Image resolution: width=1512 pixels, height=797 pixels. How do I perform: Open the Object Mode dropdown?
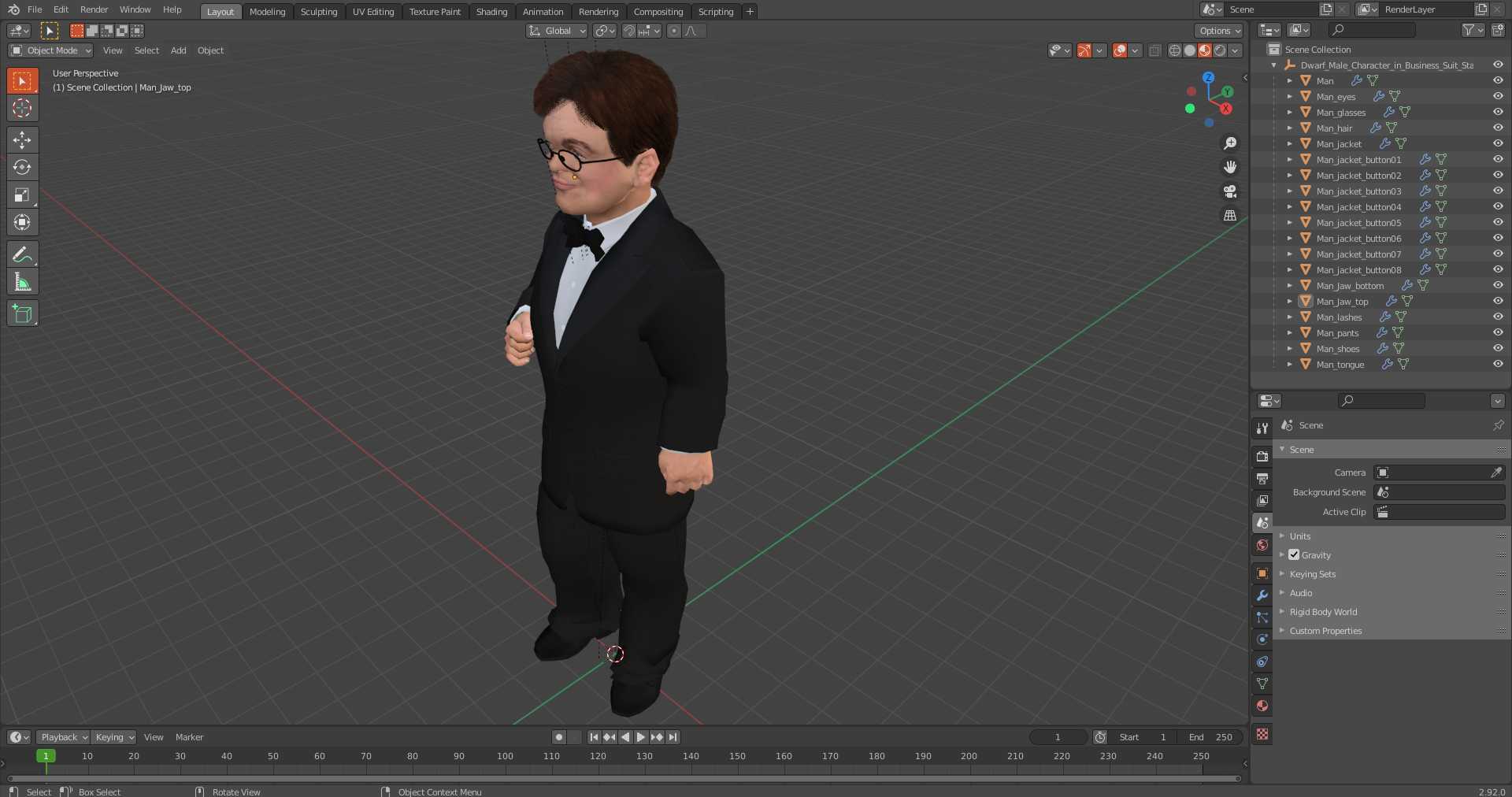[x=50, y=50]
